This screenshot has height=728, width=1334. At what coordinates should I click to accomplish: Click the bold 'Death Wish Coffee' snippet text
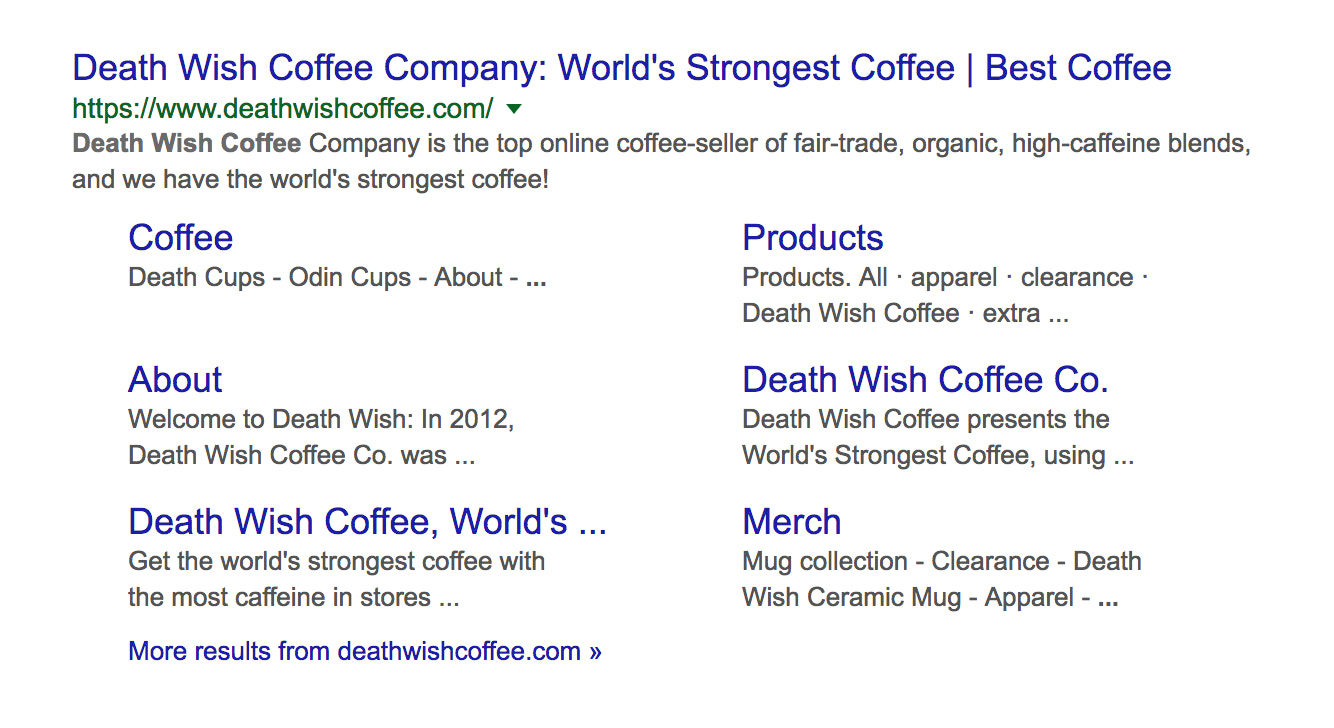[187, 144]
